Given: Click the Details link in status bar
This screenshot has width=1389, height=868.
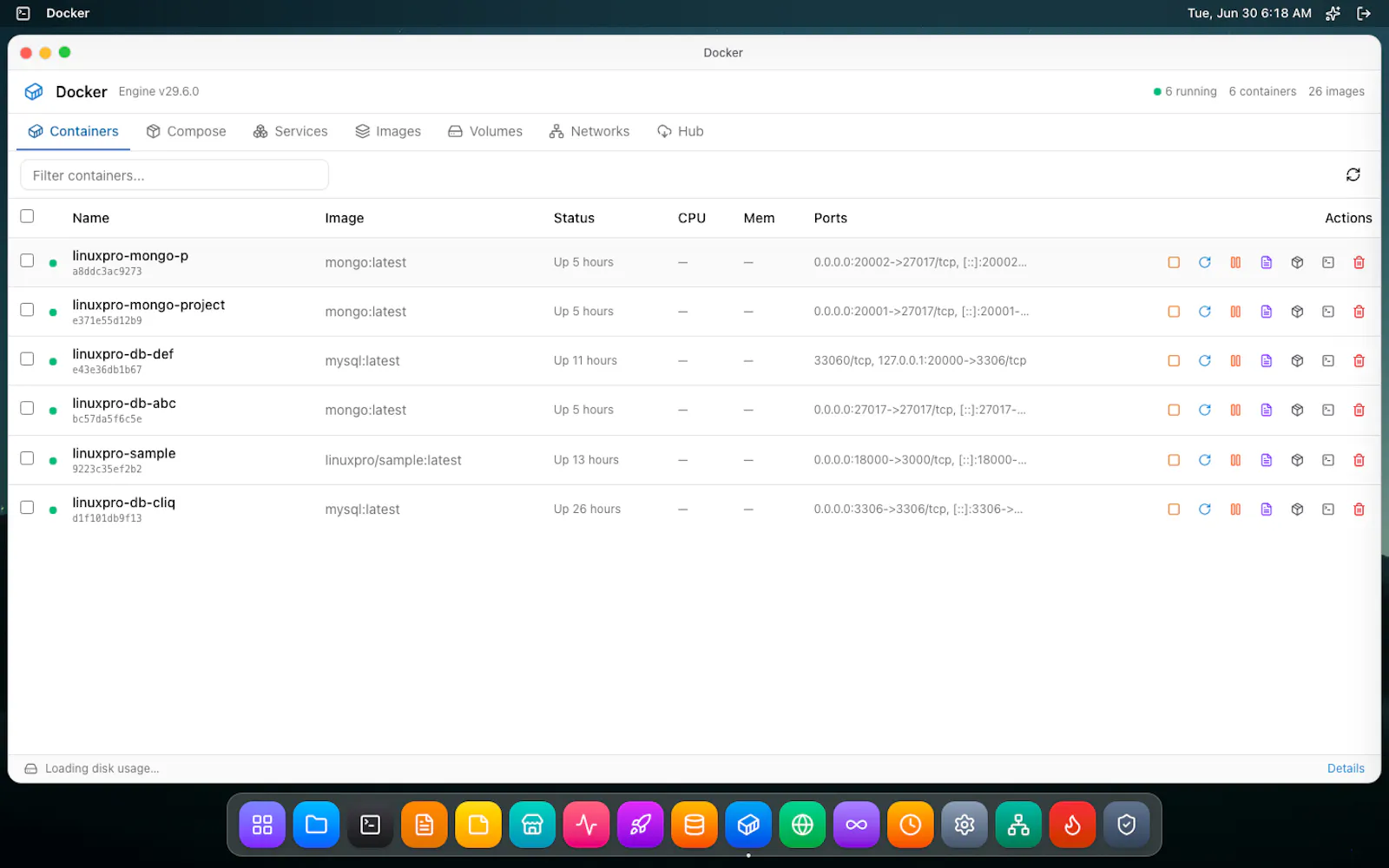Looking at the screenshot, I should point(1346,768).
